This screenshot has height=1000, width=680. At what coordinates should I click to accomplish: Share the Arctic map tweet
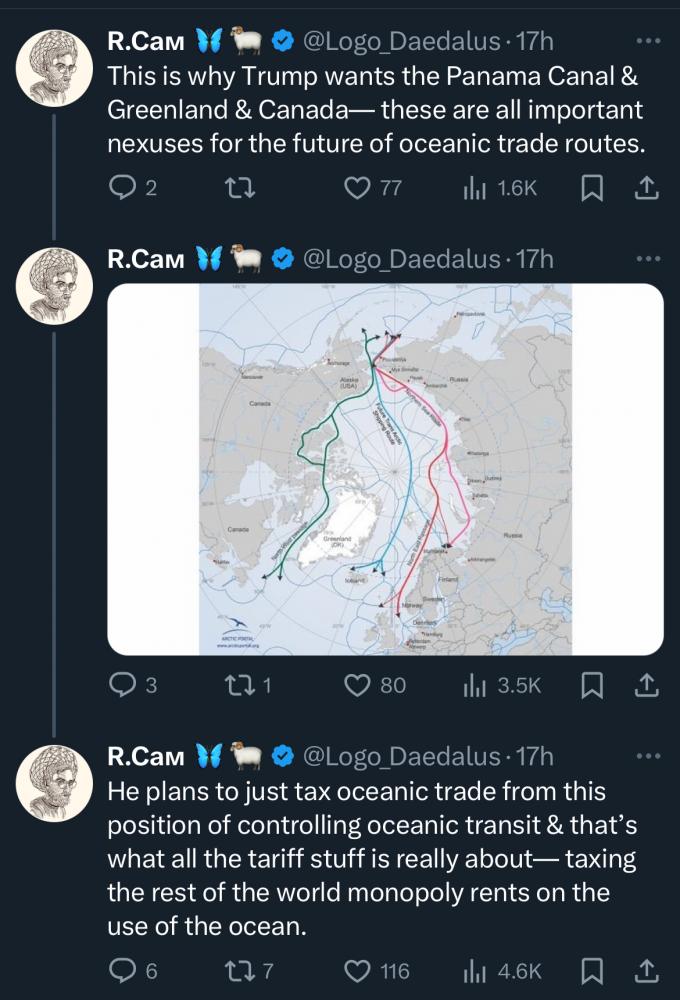pyautogui.click(x=646, y=685)
